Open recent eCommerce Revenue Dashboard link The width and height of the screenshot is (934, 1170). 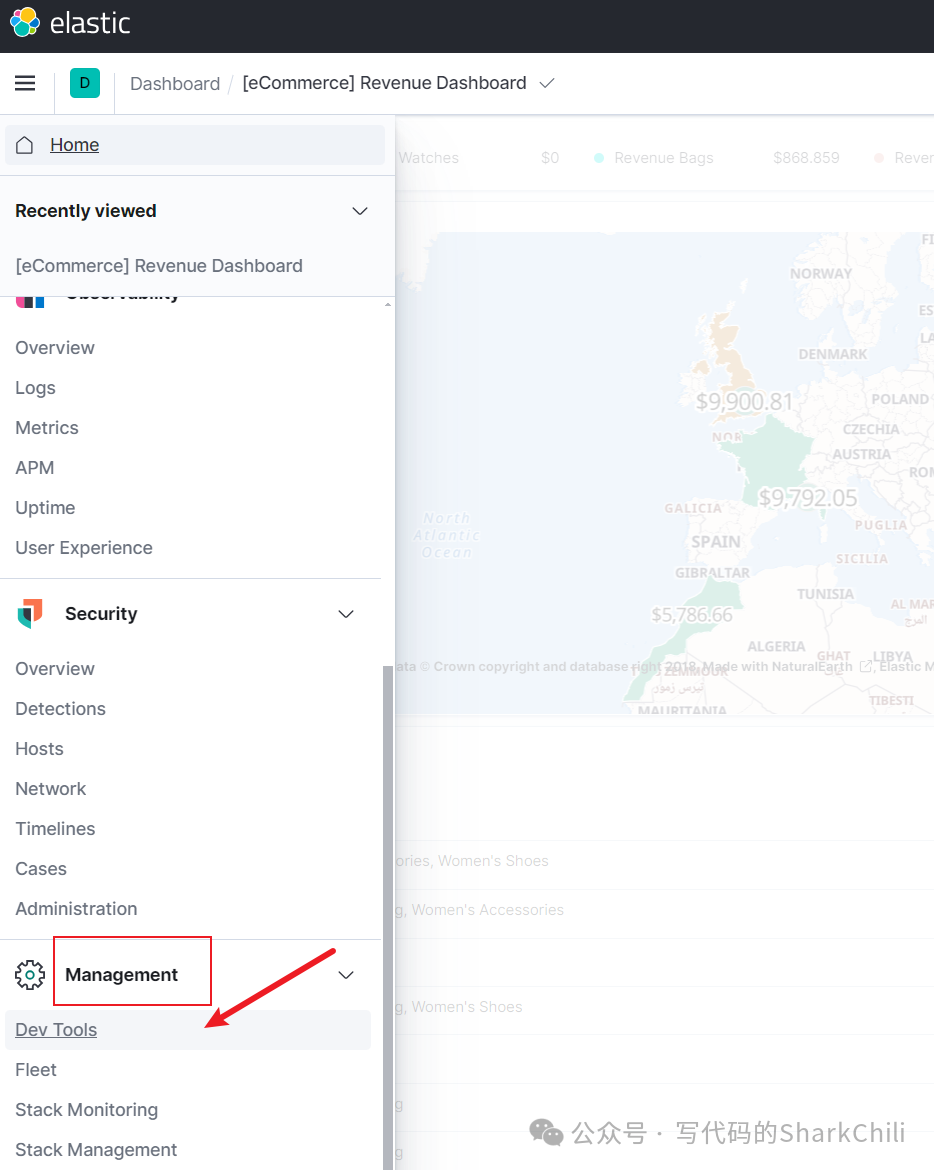(159, 266)
